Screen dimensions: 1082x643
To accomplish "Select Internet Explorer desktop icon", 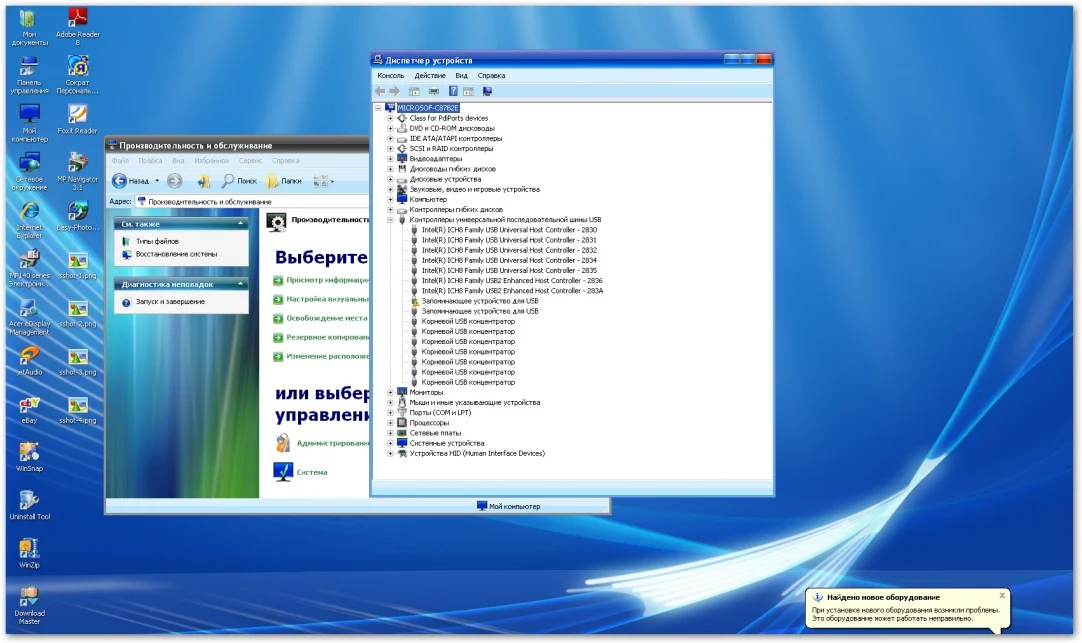I will click(29, 221).
